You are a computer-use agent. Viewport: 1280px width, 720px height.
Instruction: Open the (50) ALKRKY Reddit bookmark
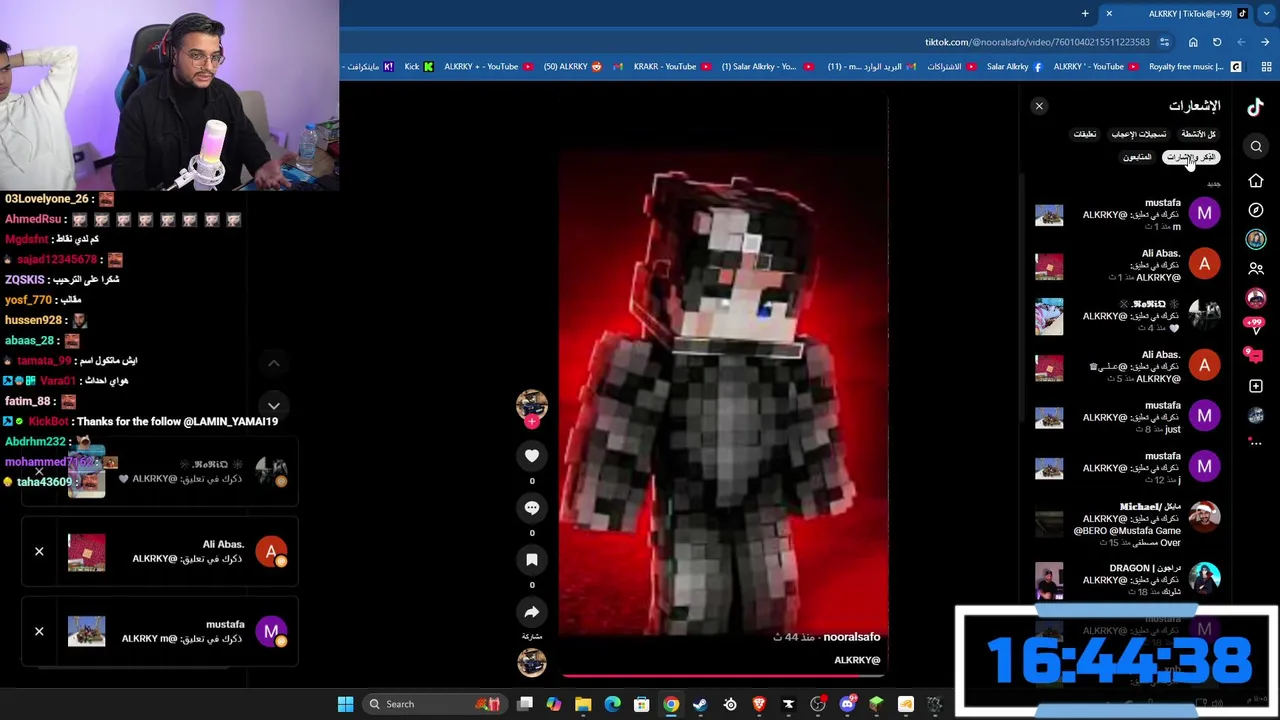pyautogui.click(x=573, y=67)
